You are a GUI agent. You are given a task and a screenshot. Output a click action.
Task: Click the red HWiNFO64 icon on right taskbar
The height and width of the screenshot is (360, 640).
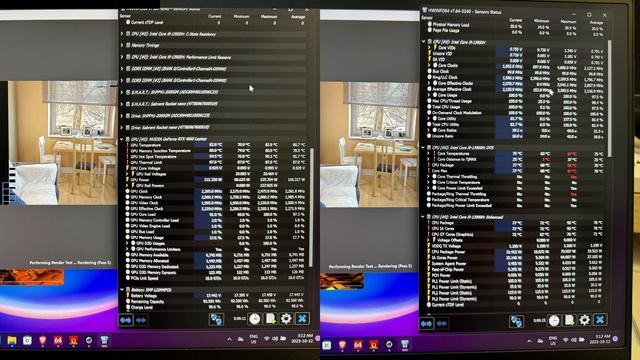[x=358, y=345]
